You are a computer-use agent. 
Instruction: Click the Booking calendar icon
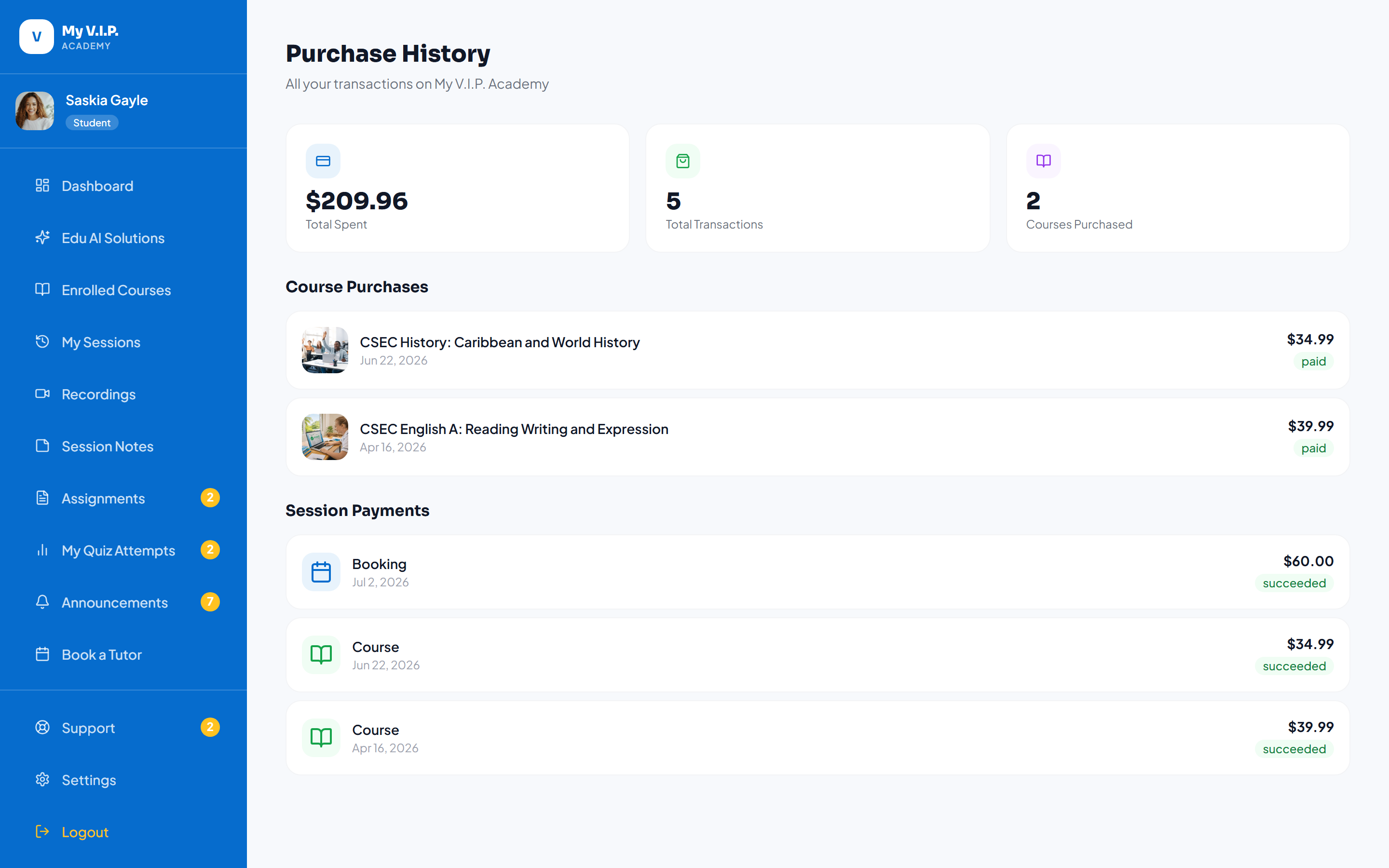321,572
